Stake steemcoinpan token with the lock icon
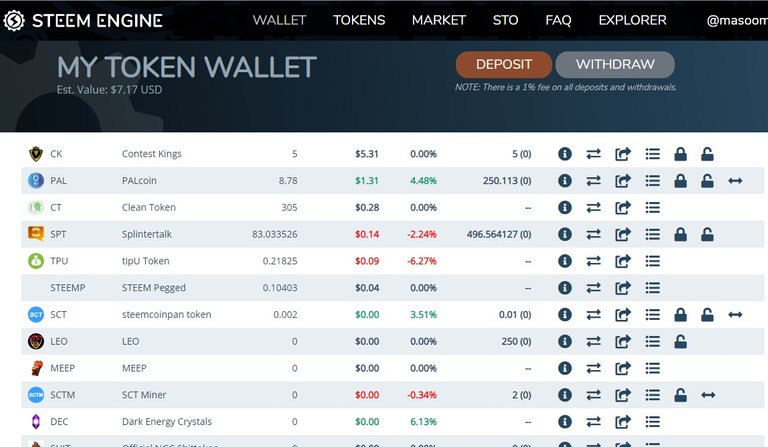This screenshot has height=447, width=768. coord(680,315)
